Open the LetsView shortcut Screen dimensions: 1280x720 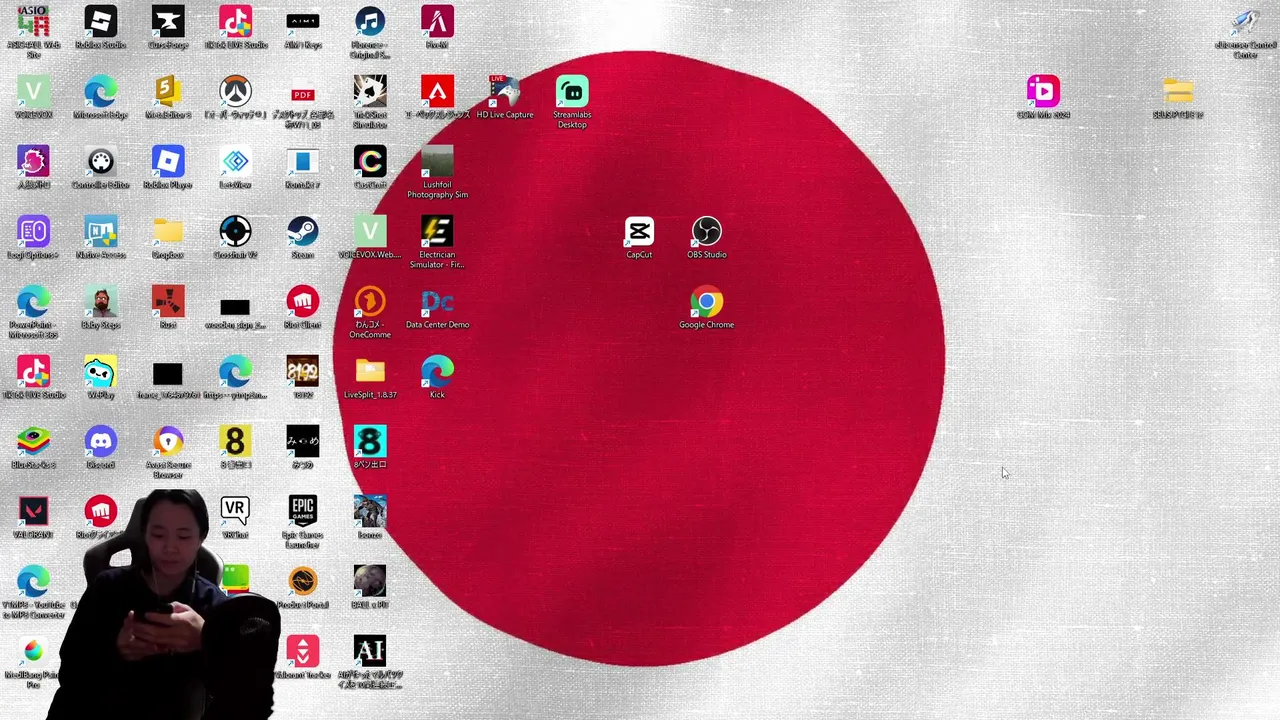(x=235, y=162)
